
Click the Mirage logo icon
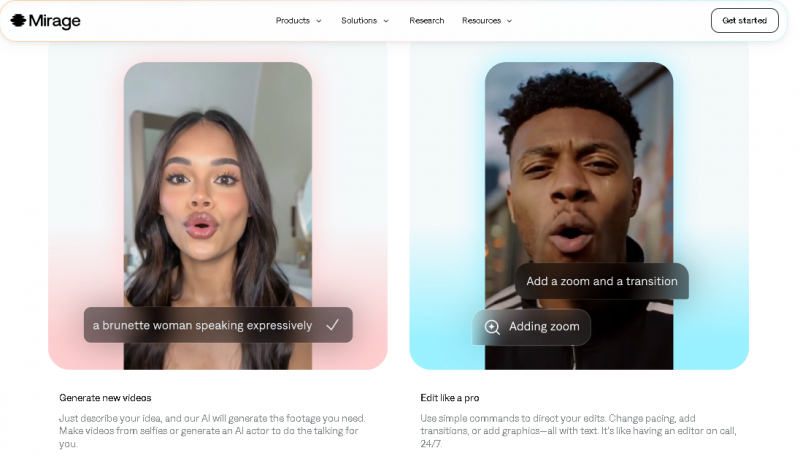[x=18, y=21]
